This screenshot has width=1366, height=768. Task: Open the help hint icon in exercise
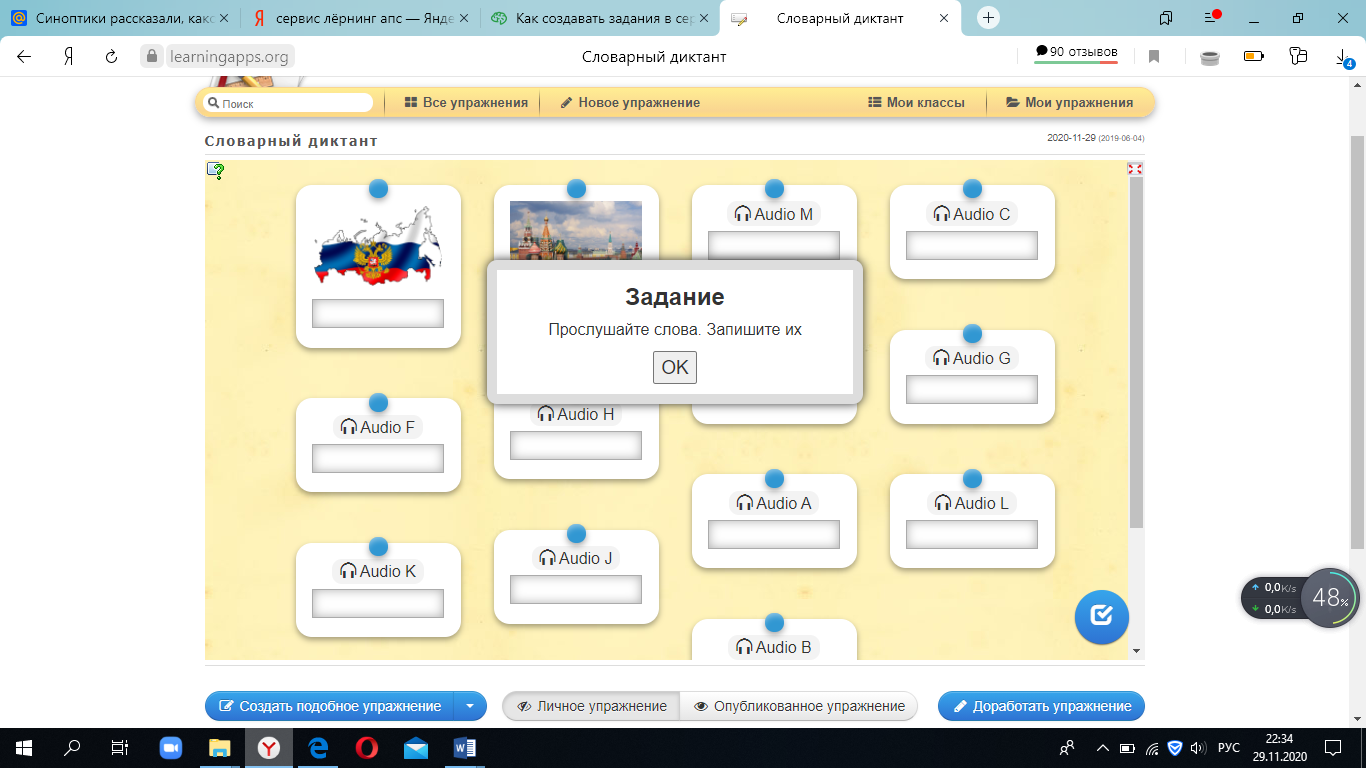(215, 171)
